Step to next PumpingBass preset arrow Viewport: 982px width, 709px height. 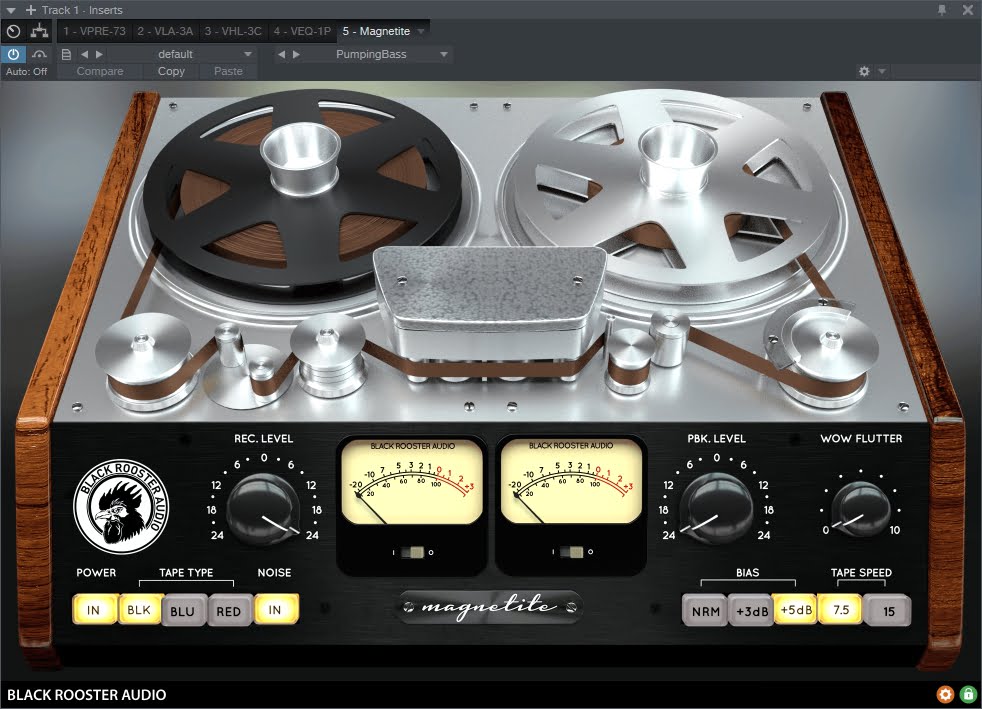[296, 54]
